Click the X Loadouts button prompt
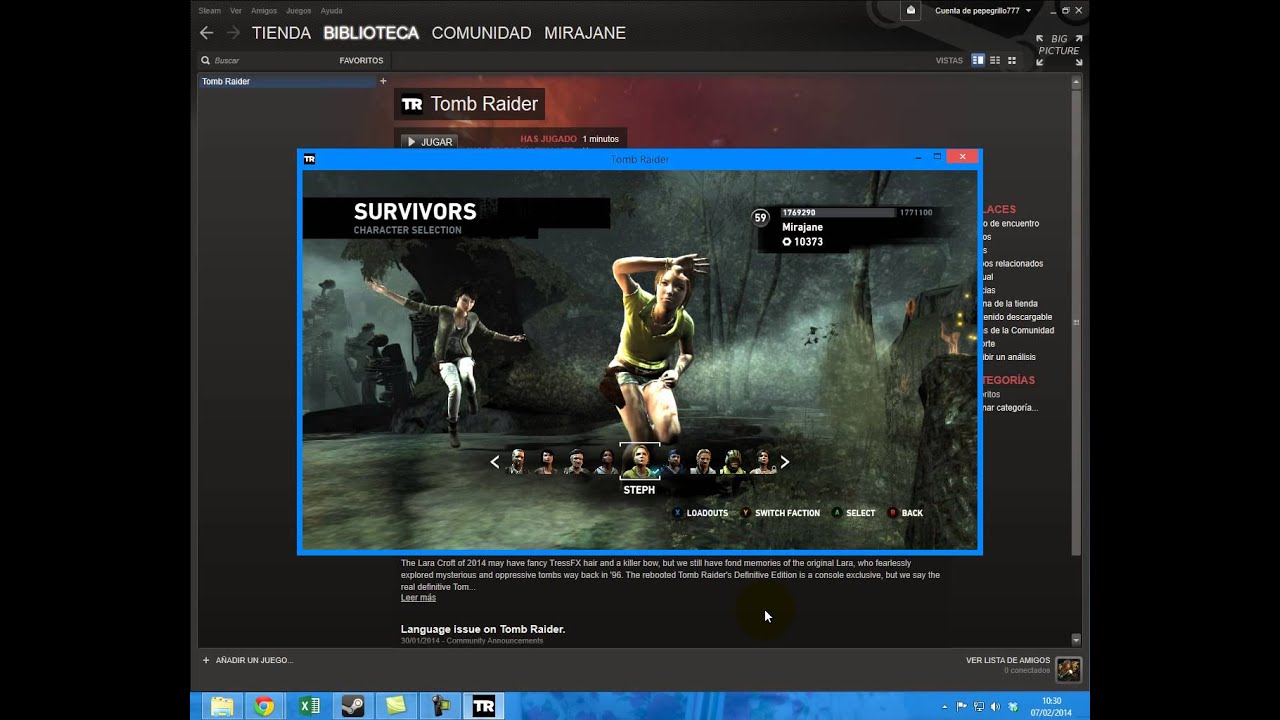The width and height of the screenshot is (1280, 720). [x=700, y=513]
